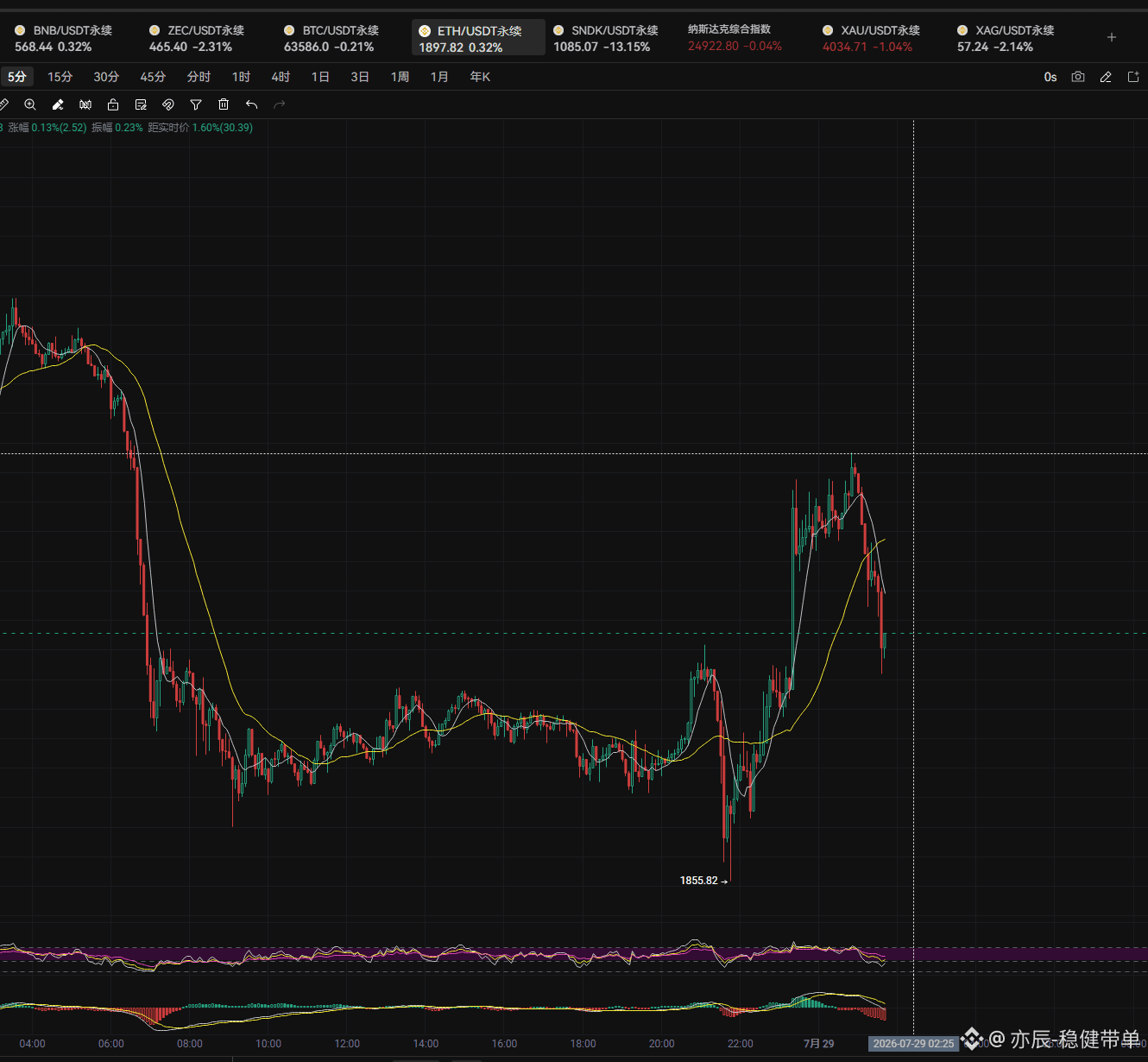Add a new symbol tab
Viewport: 1148px width, 1062px height.
(1112, 37)
